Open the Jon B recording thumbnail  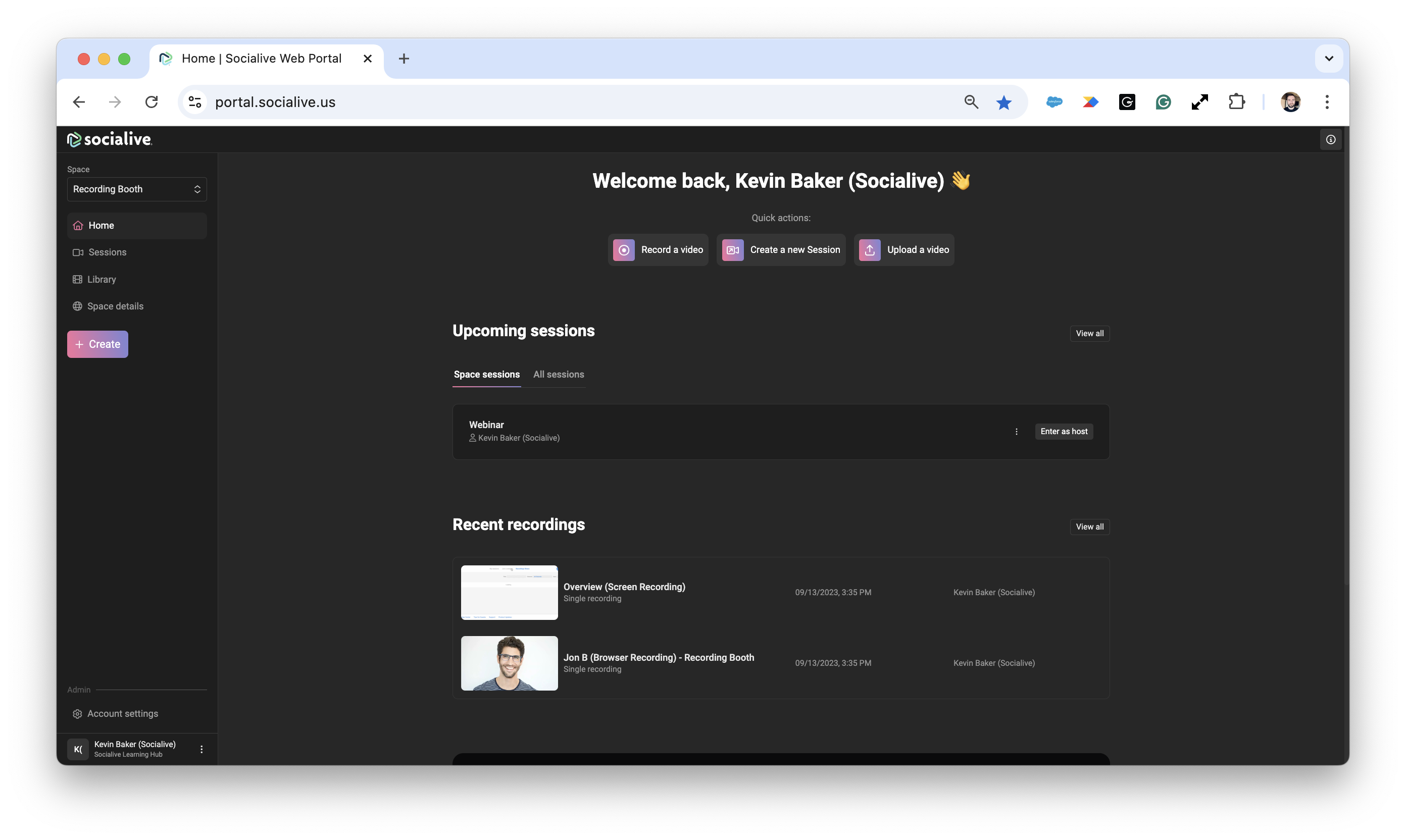pos(509,663)
